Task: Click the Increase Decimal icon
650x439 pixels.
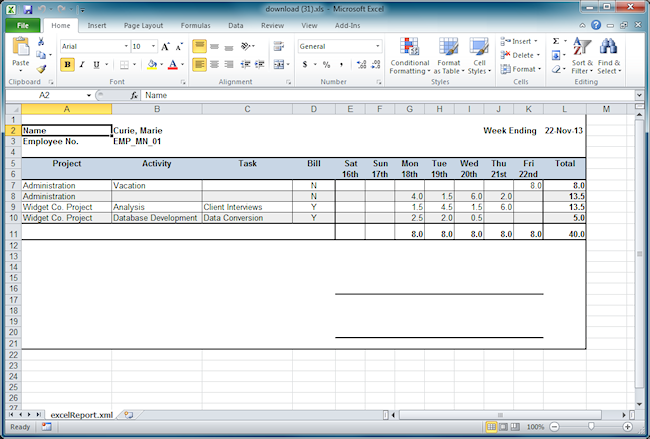Action: click(361, 64)
